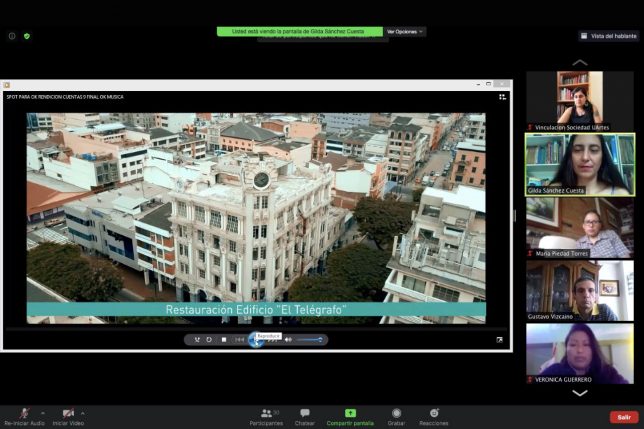Open the Chatear chat panel
Screen dimensions: 644x429
[x=304, y=416]
